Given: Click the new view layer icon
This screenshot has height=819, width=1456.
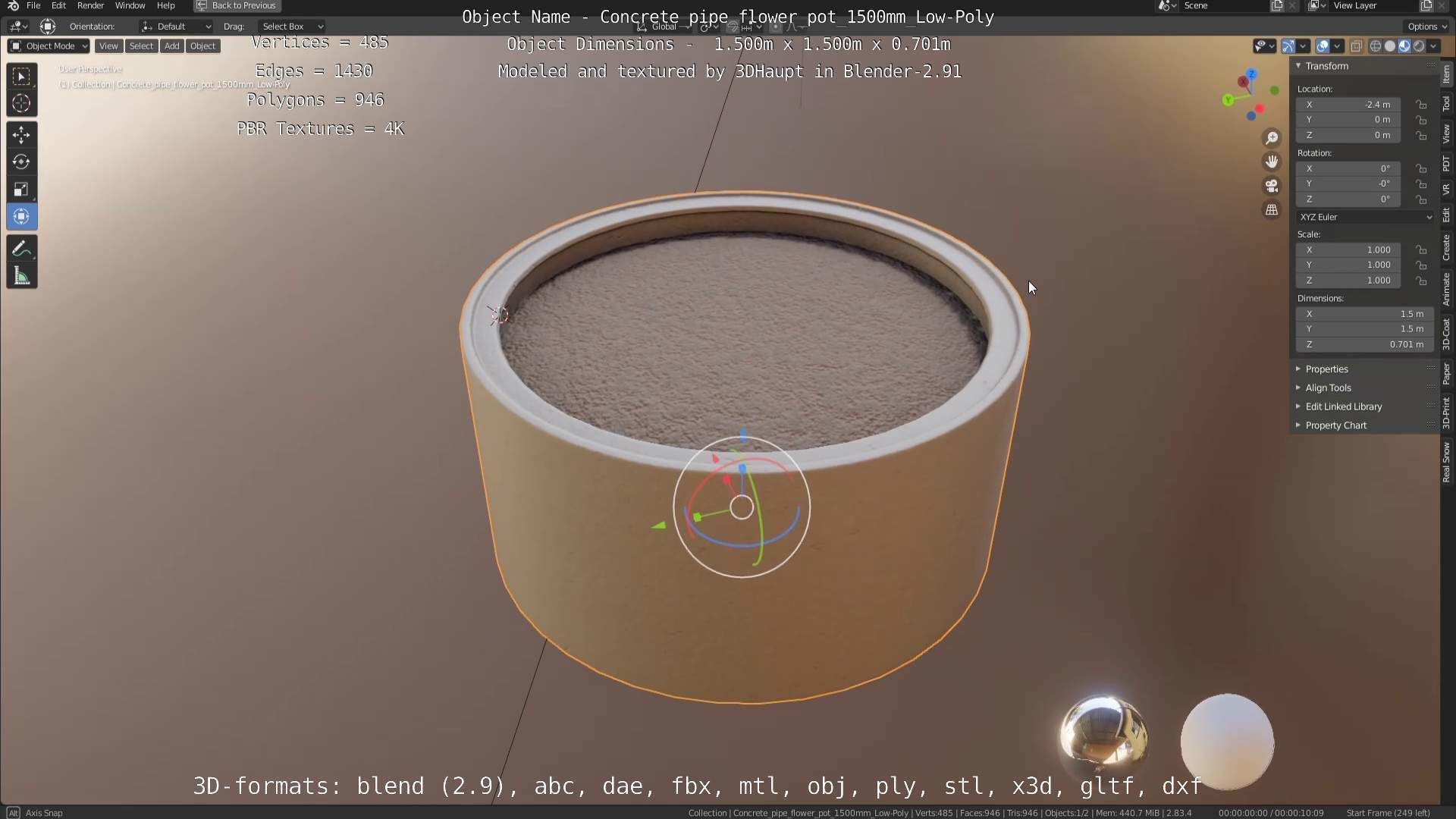Looking at the screenshot, I should tap(1426, 5).
